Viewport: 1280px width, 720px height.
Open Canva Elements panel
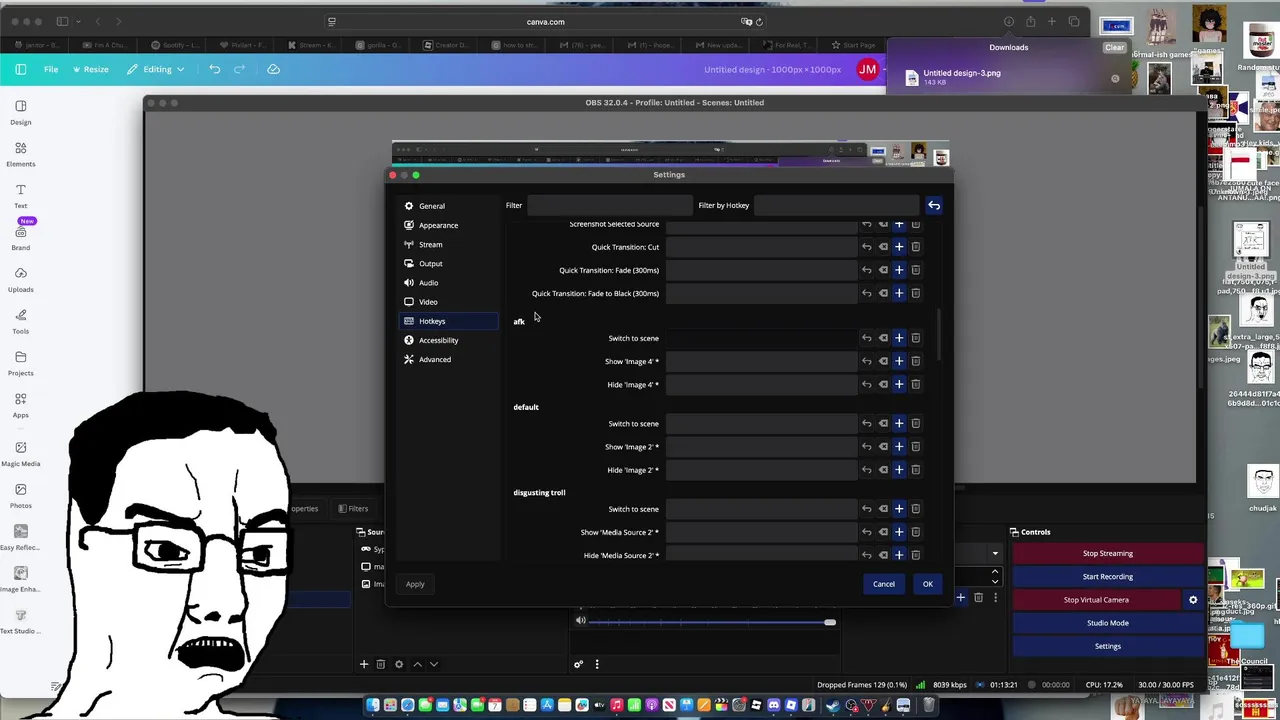(x=20, y=154)
